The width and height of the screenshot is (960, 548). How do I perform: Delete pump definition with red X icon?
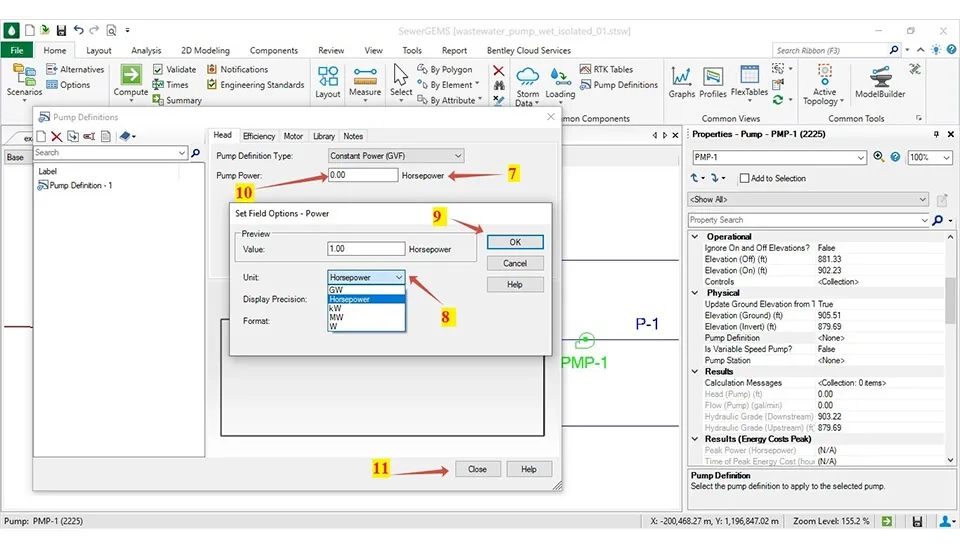(56, 136)
